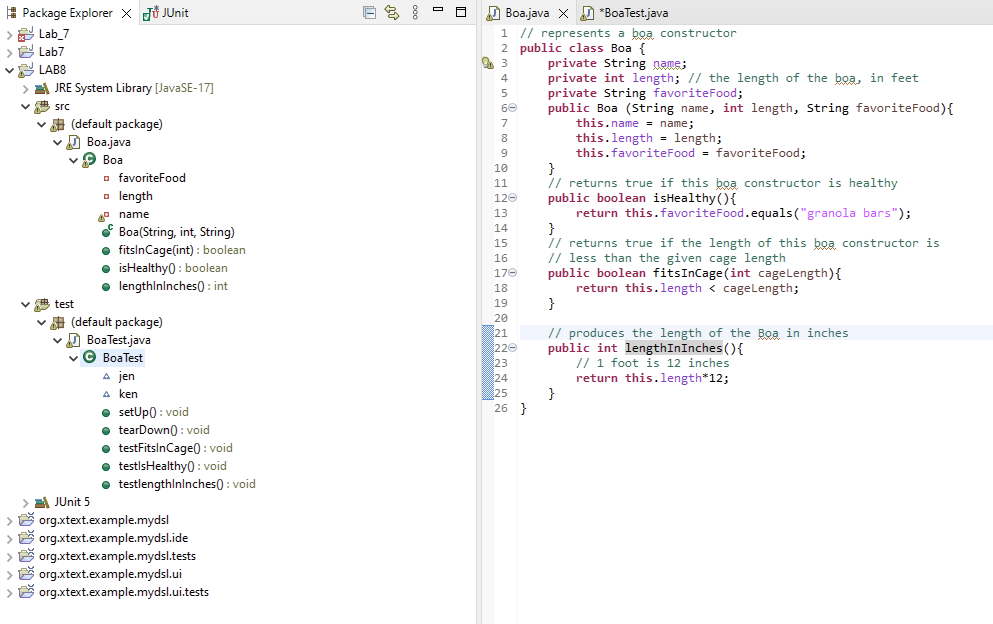Select the BoaTest class
993x624 pixels.
click(123, 358)
